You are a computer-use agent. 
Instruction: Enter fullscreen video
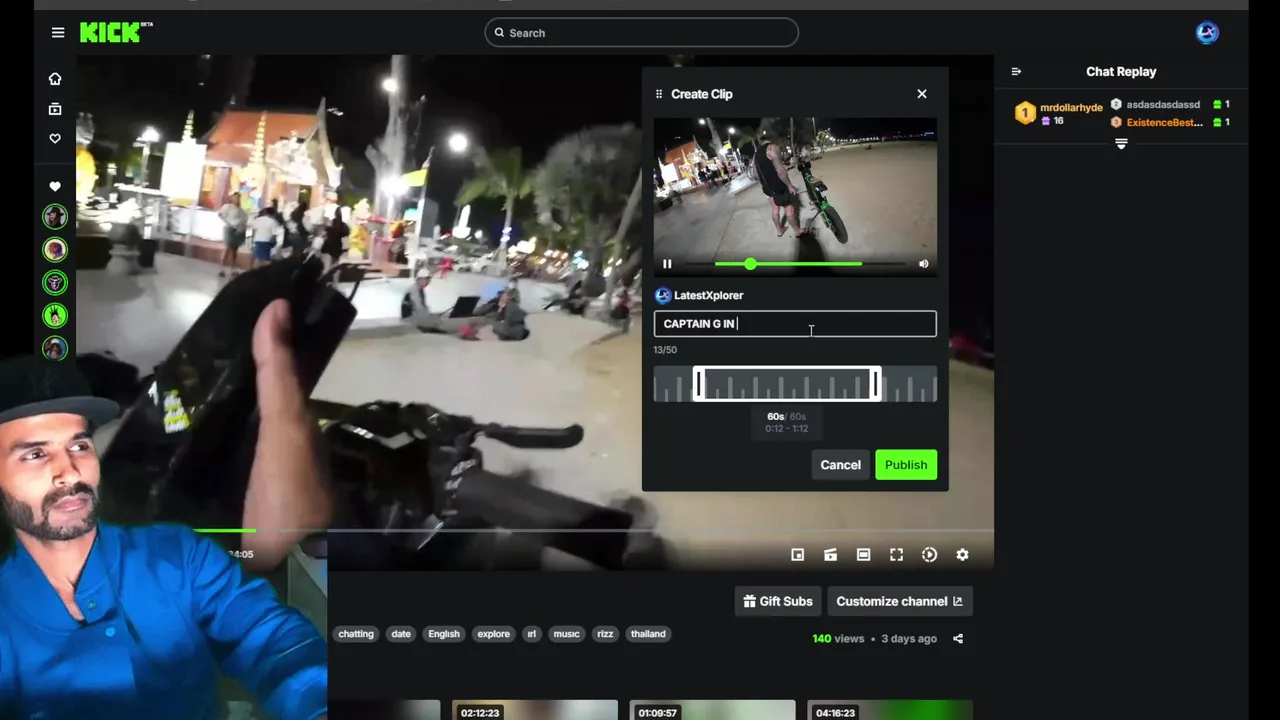pyautogui.click(x=896, y=555)
